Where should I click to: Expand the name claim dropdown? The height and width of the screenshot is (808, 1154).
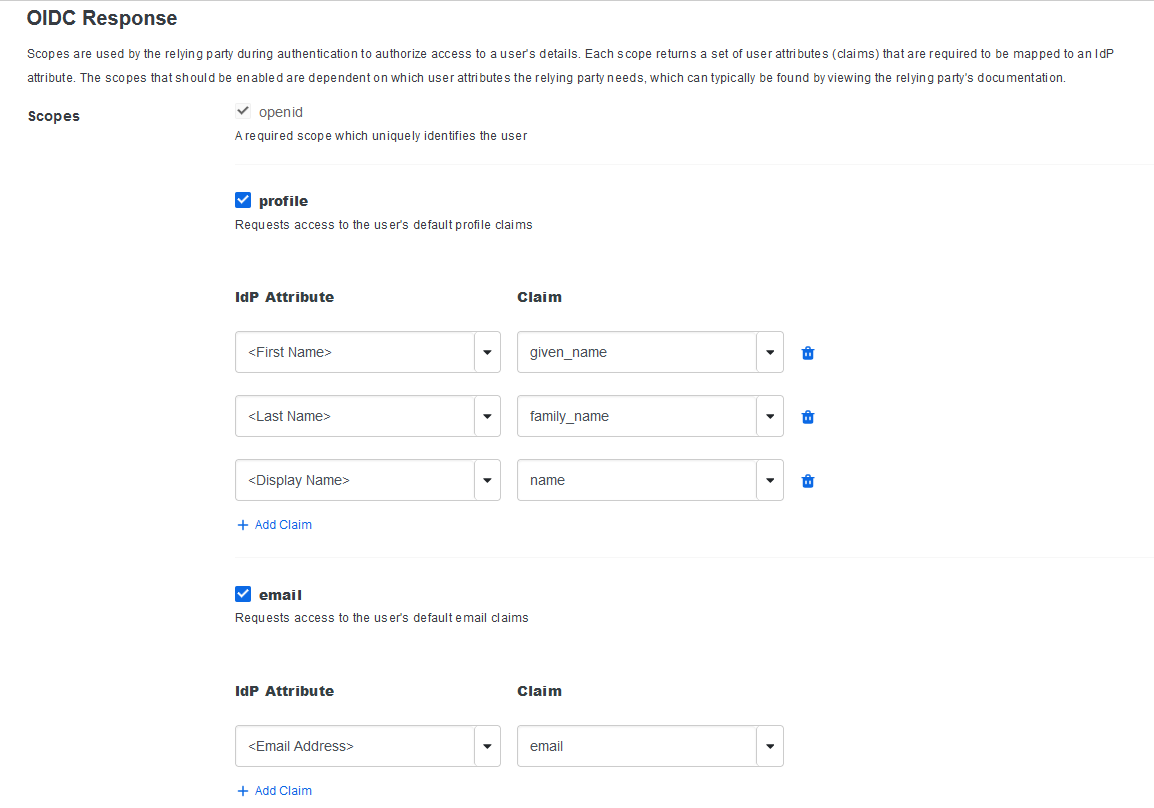770,480
